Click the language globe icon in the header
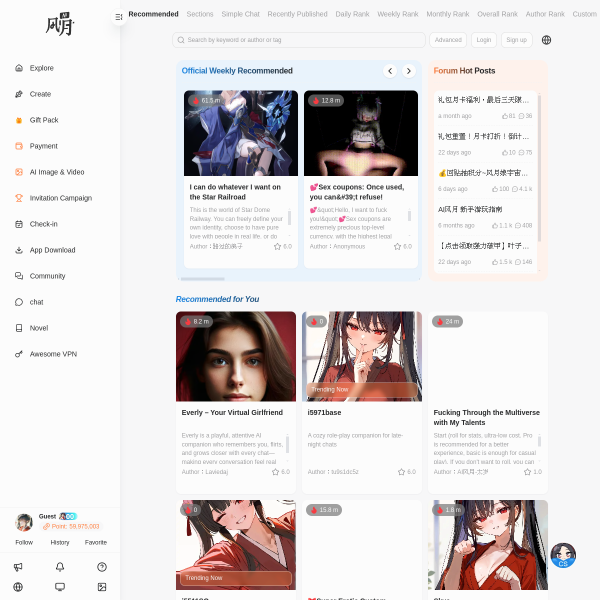The image size is (600, 600). click(x=546, y=40)
